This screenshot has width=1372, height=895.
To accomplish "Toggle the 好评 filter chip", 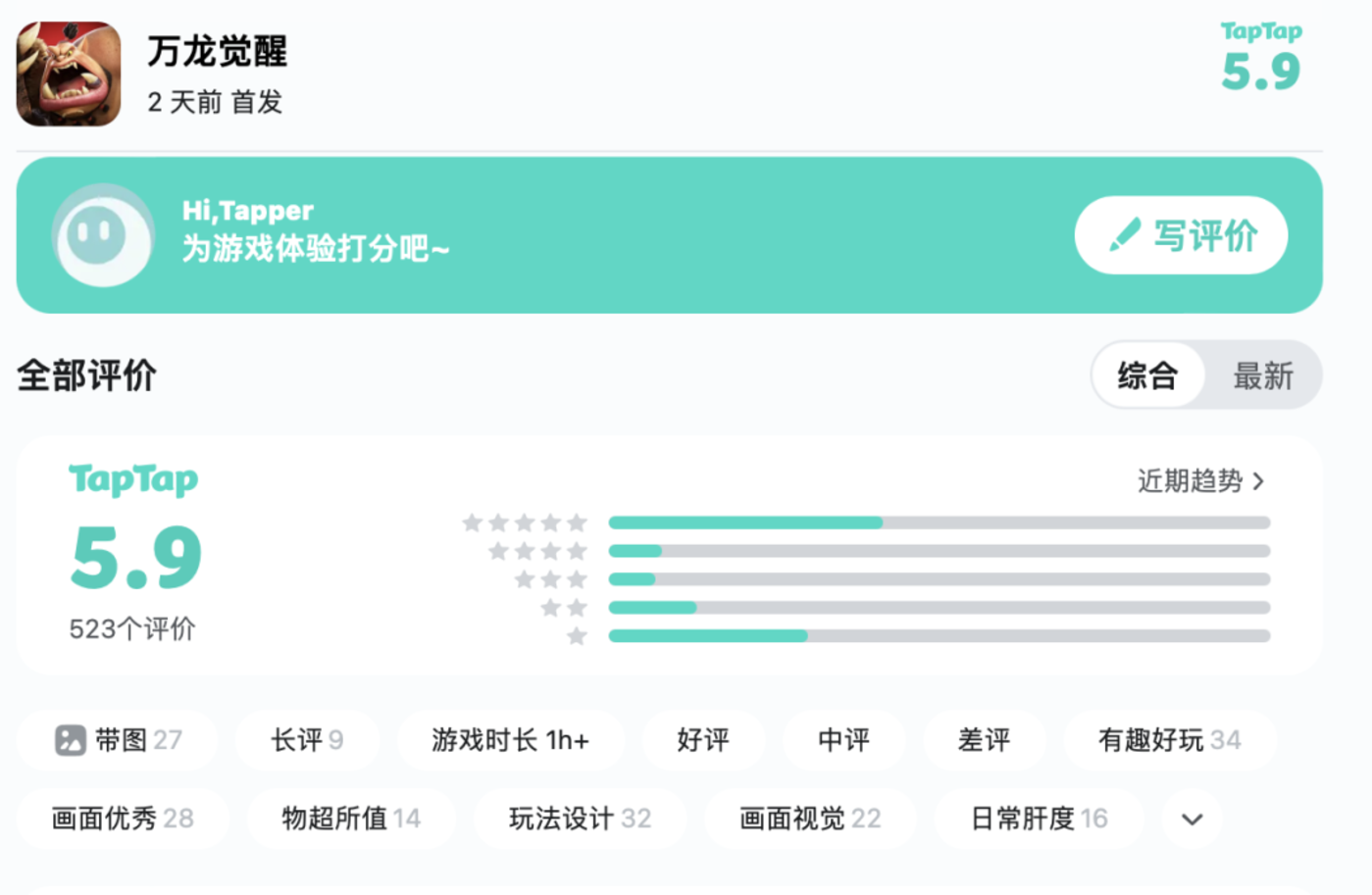I will tap(703, 740).
